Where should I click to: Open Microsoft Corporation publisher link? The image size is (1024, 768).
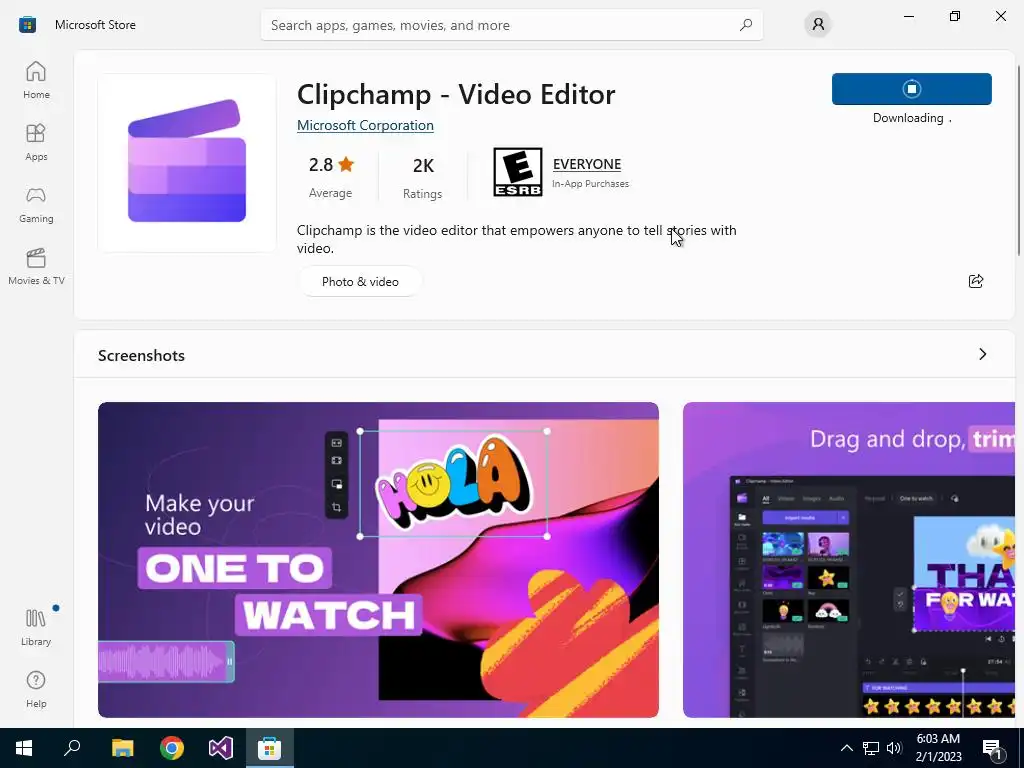click(365, 125)
